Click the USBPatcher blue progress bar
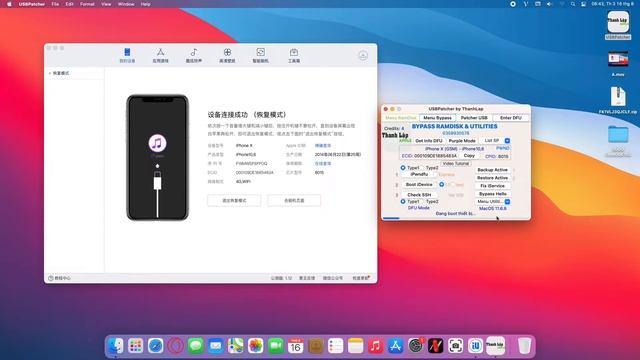640x360 pixels. coord(391,218)
